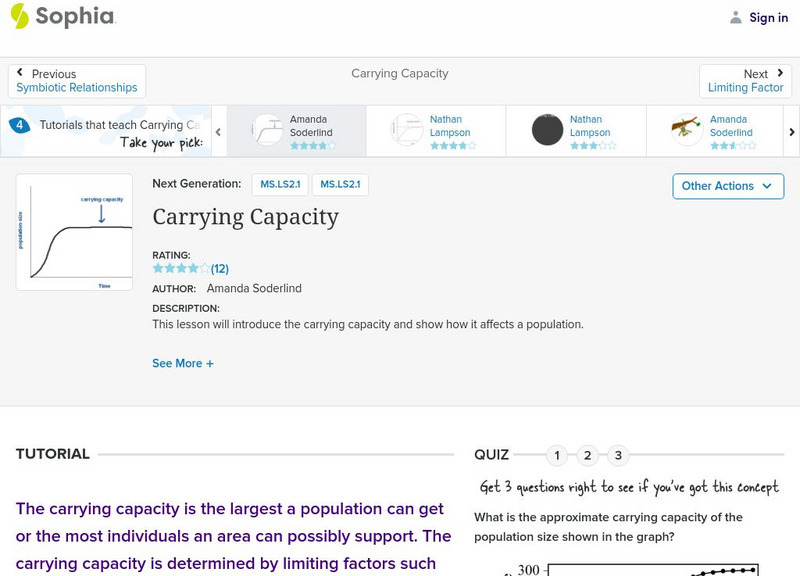
Task: Click the star rating under RATING
Action: pos(181,268)
